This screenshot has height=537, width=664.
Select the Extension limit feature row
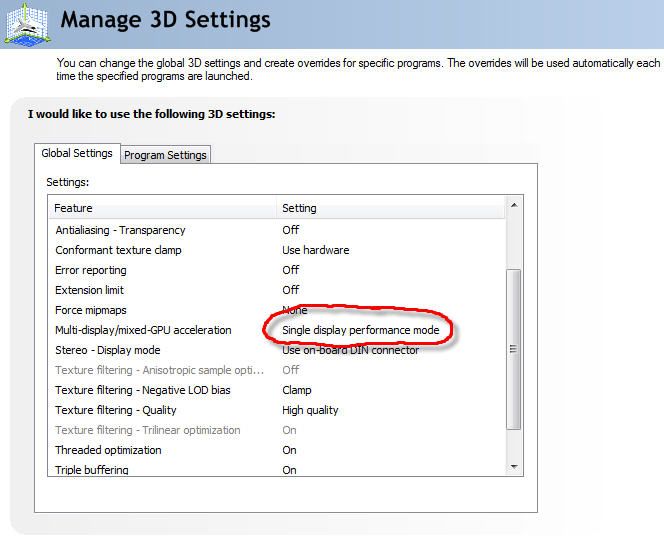92,290
